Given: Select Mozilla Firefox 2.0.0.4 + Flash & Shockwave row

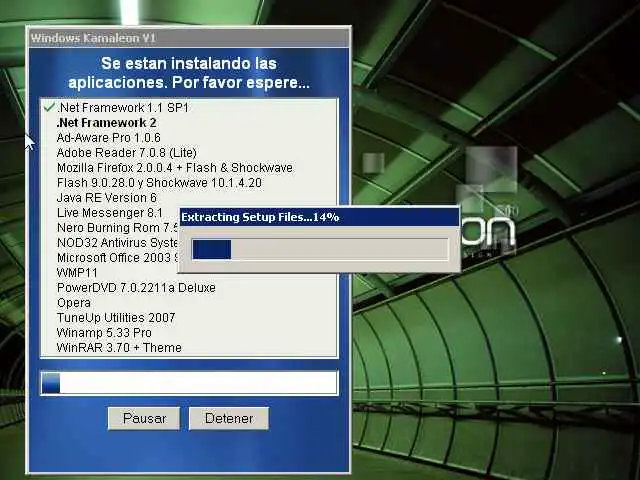Looking at the screenshot, I should click(x=175, y=168).
